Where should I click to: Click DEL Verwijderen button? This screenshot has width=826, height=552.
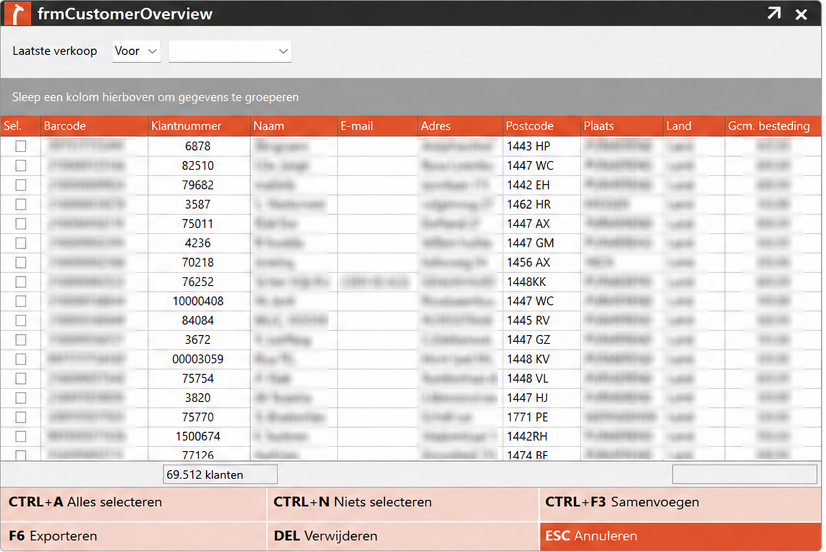403,536
